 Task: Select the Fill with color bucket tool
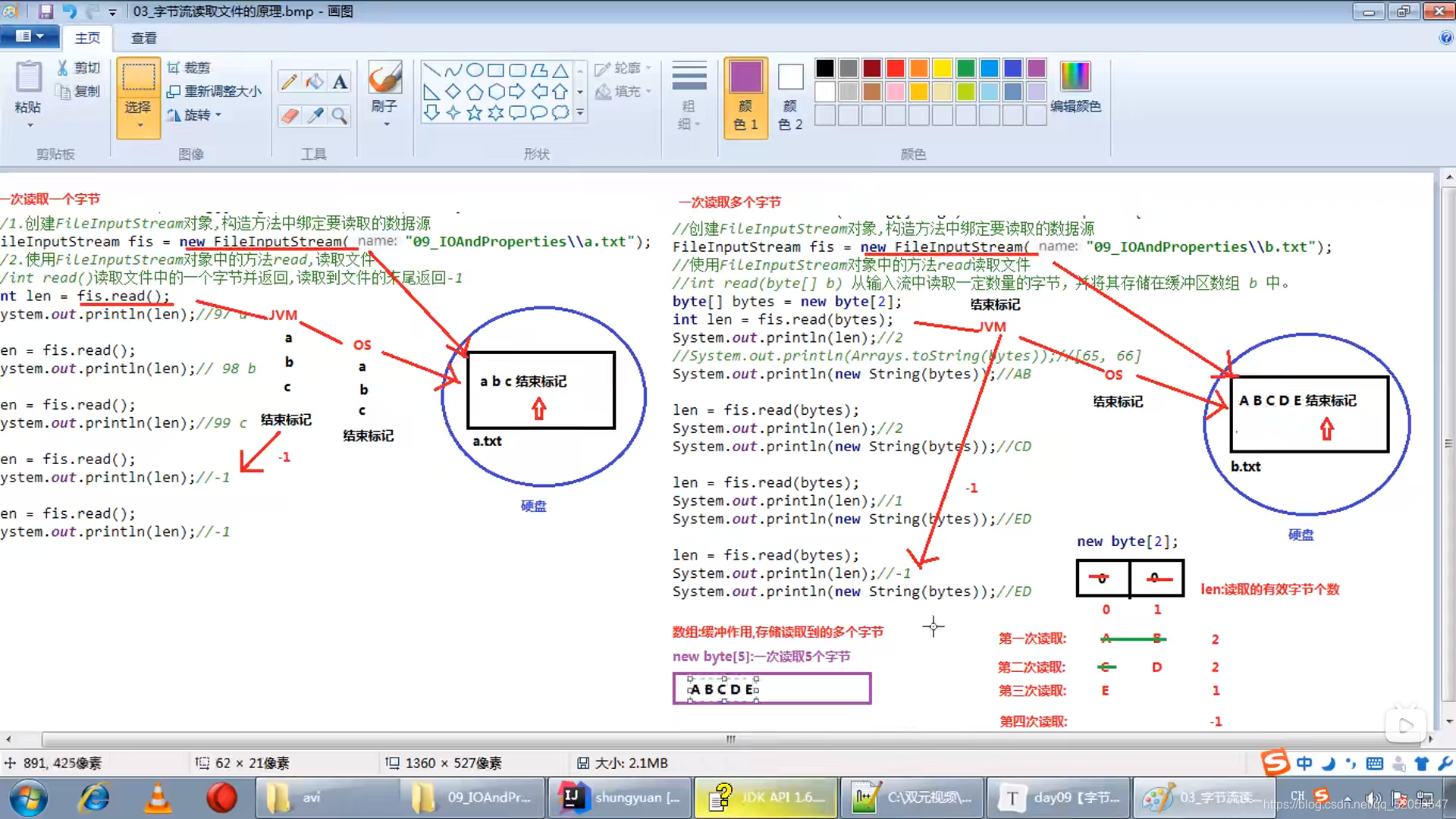[315, 81]
